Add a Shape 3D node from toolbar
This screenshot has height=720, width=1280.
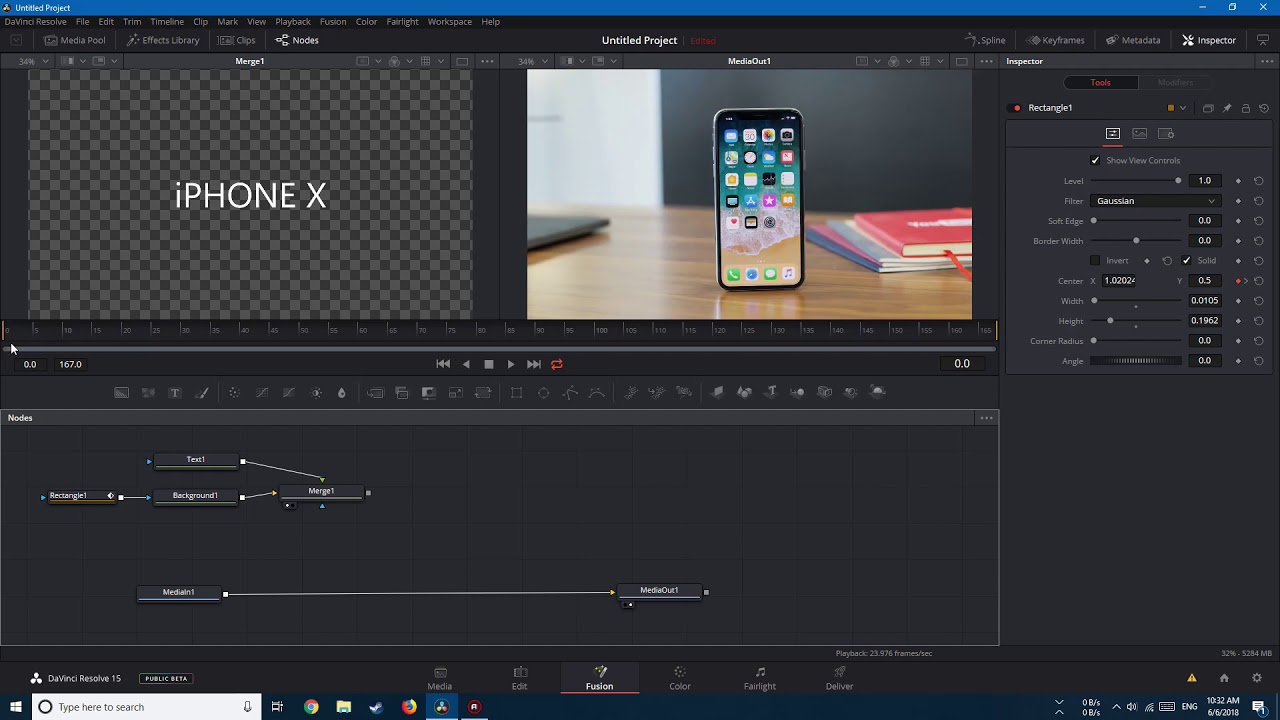[744, 392]
